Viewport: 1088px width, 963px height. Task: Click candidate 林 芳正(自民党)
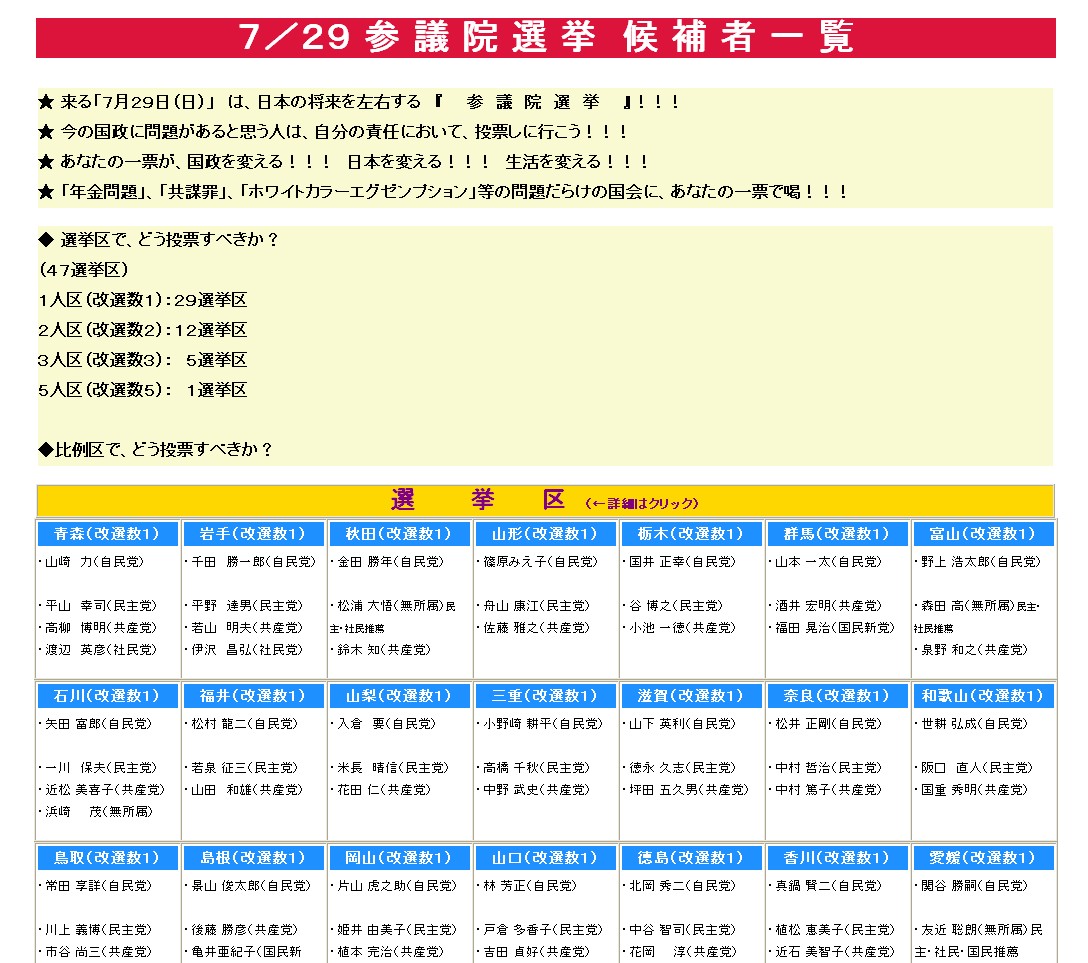click(x=527, y=886)
